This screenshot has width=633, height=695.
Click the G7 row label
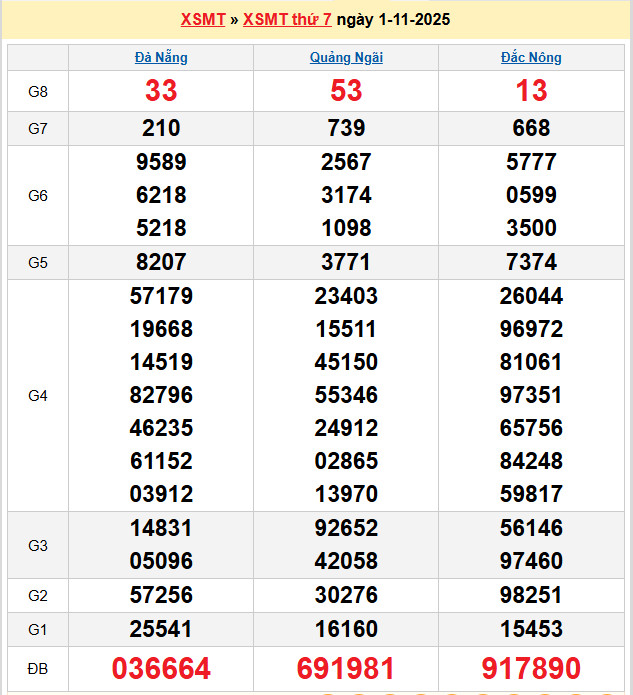(38, 128)
